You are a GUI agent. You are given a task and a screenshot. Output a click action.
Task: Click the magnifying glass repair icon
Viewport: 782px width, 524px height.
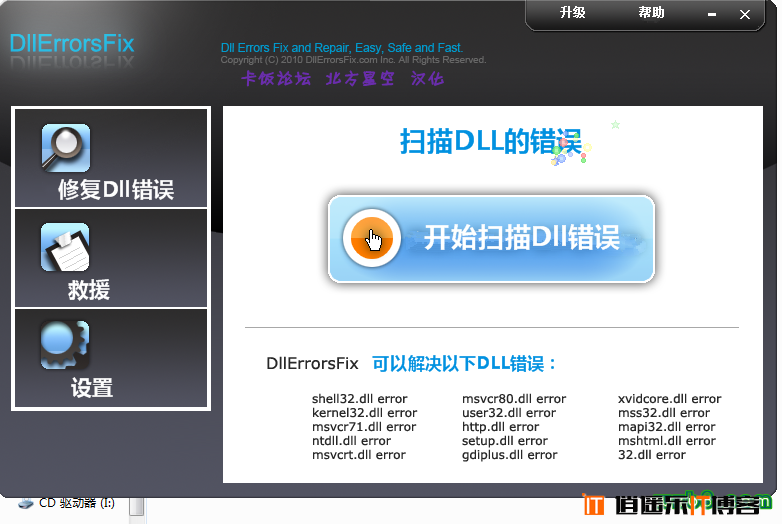(x=66, y=148)
